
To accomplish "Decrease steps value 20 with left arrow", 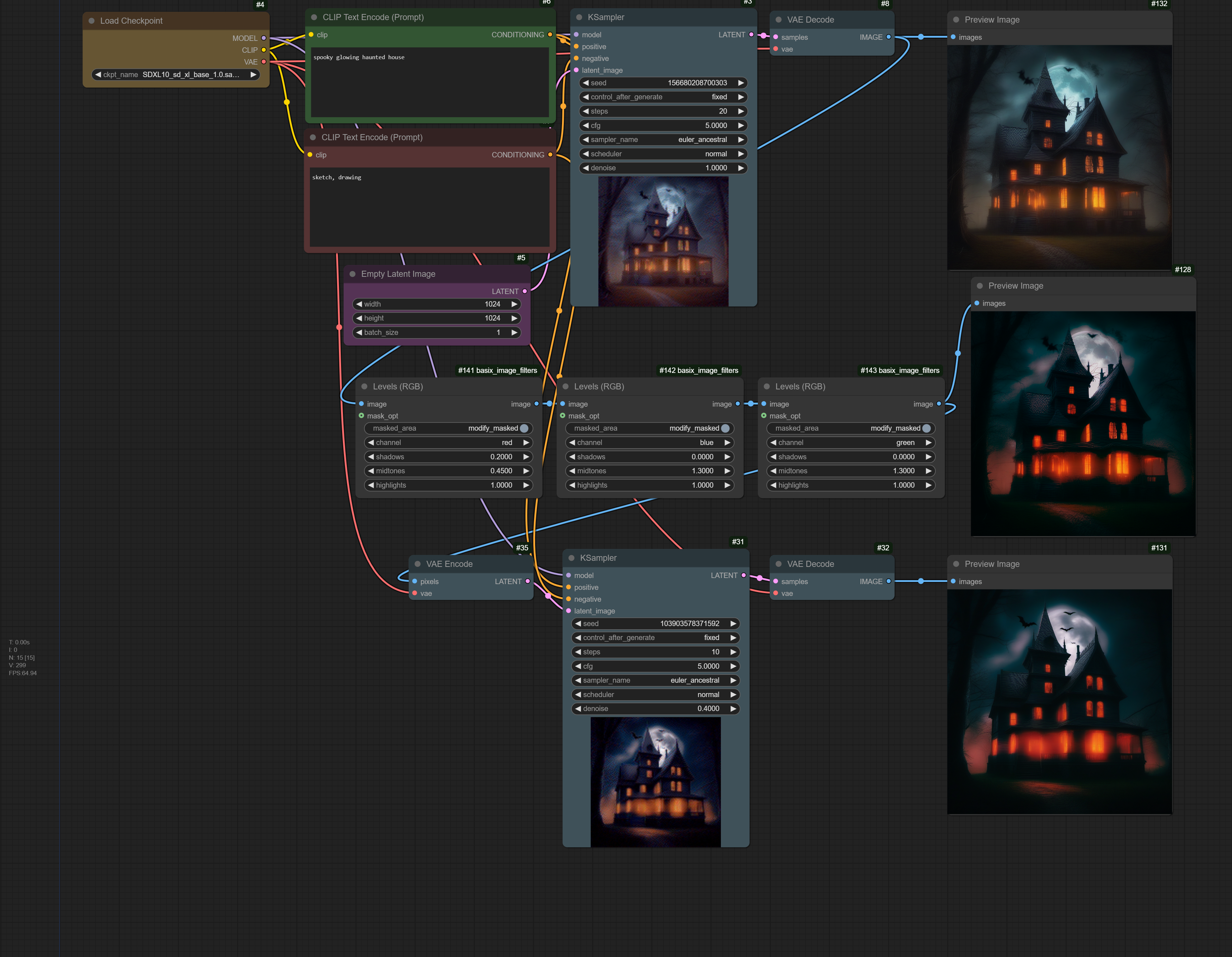I will [x=586, y=111].
